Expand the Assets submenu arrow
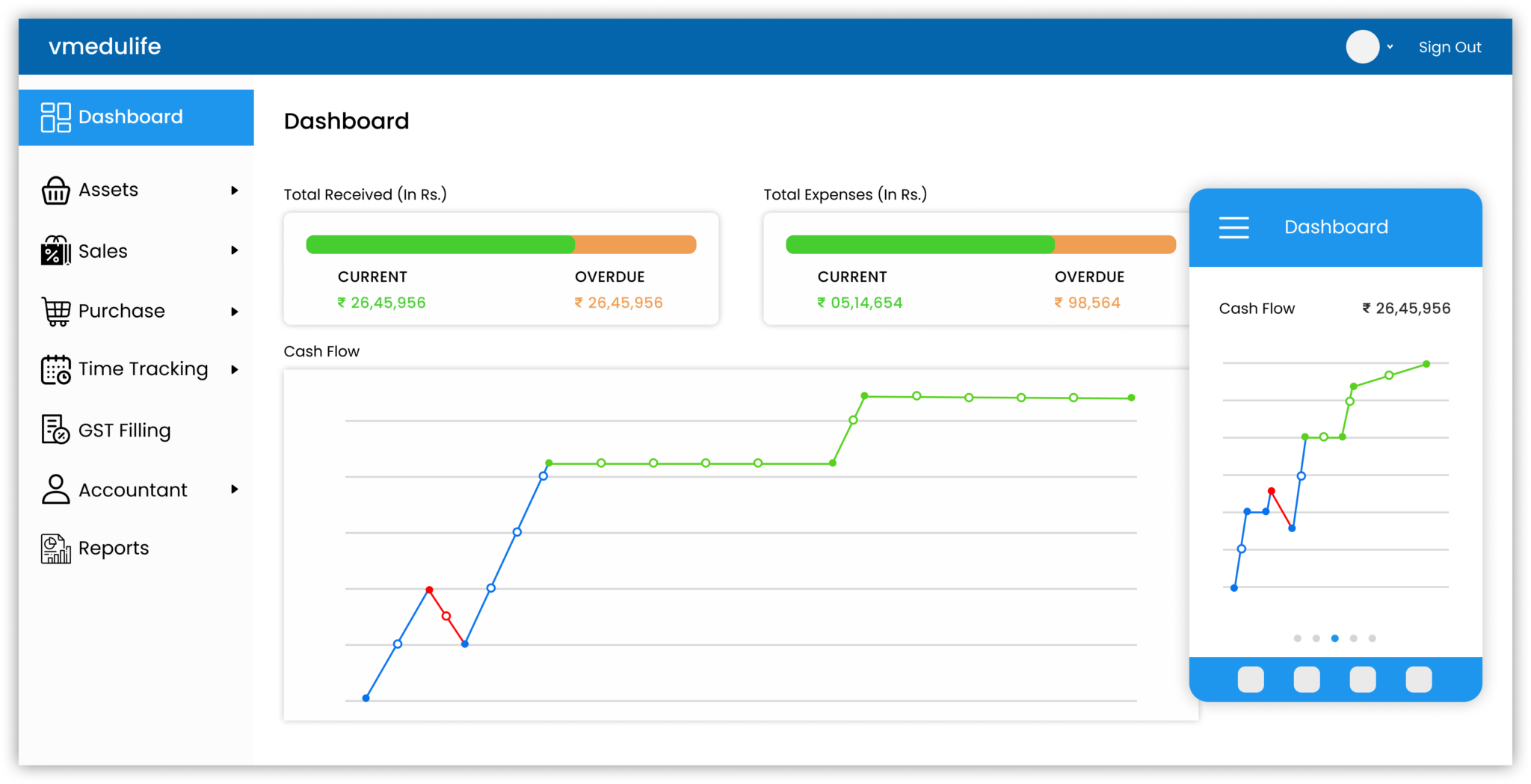The image size is (1531, 784). (234, 191)
